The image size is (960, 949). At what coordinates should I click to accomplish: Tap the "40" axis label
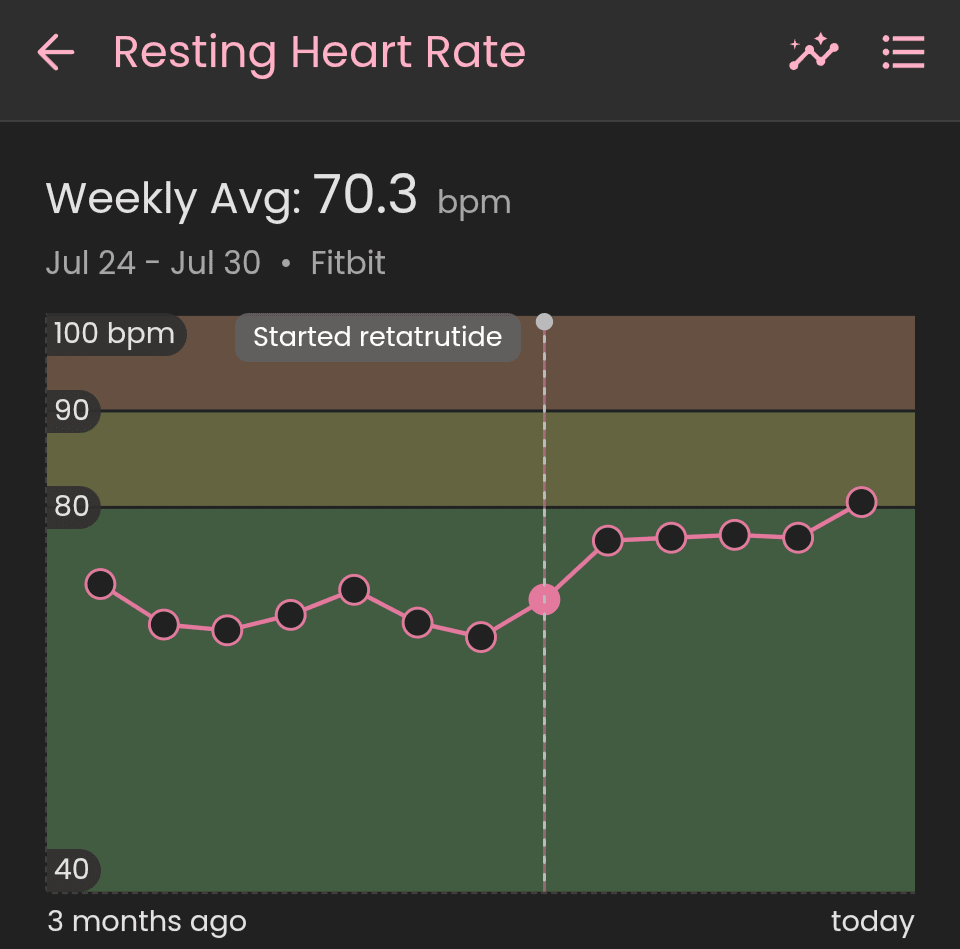pos(72,868)
